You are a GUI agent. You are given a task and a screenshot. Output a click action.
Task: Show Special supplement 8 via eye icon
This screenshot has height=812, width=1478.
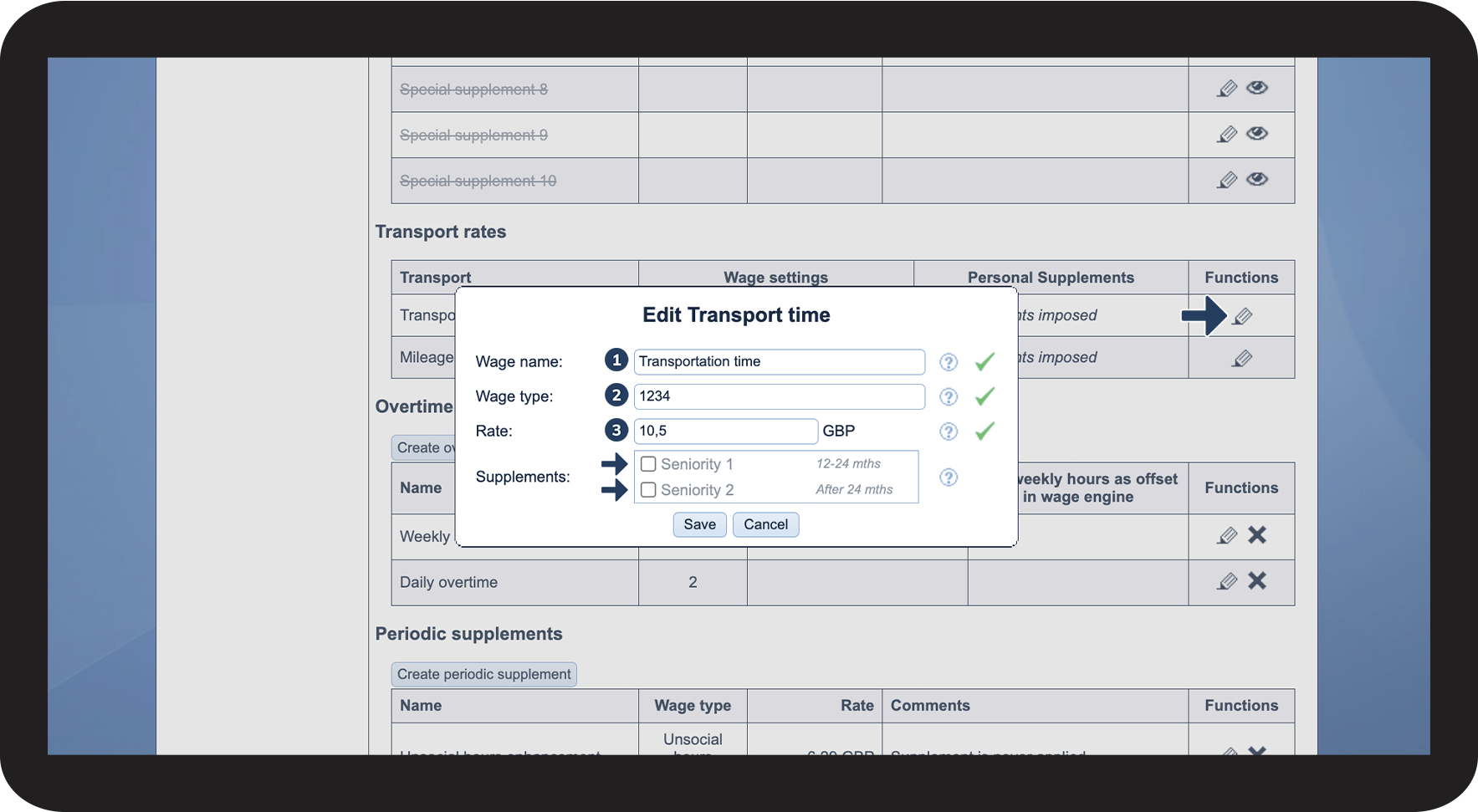point(1257,88)
